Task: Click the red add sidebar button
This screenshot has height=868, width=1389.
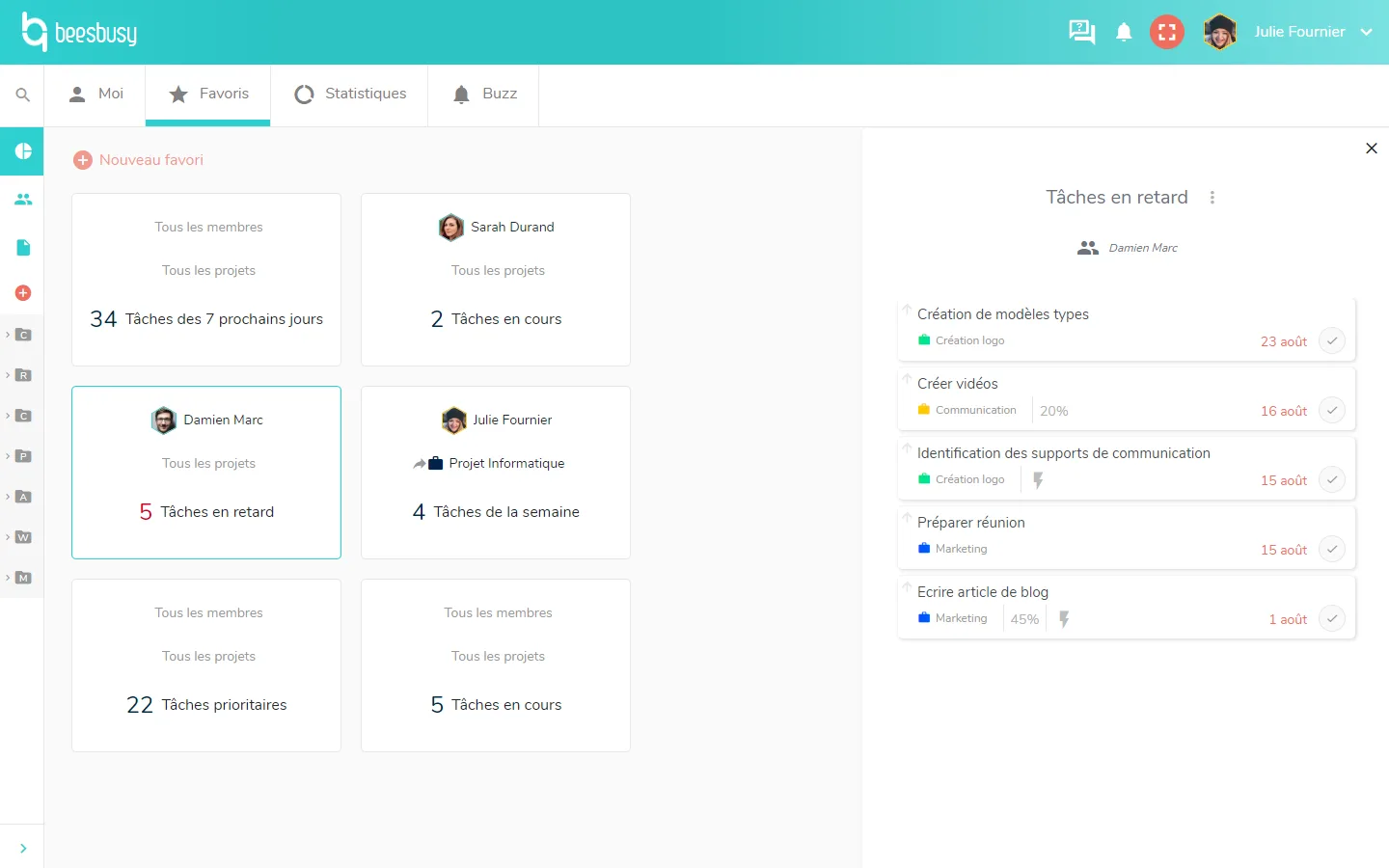Action: [23, 292]
